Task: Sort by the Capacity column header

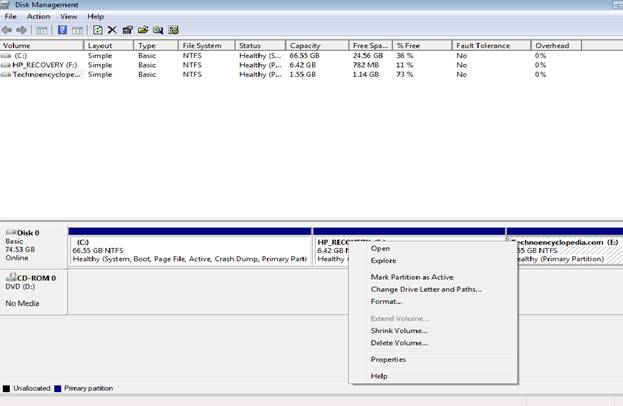Action: coord(317,45)
